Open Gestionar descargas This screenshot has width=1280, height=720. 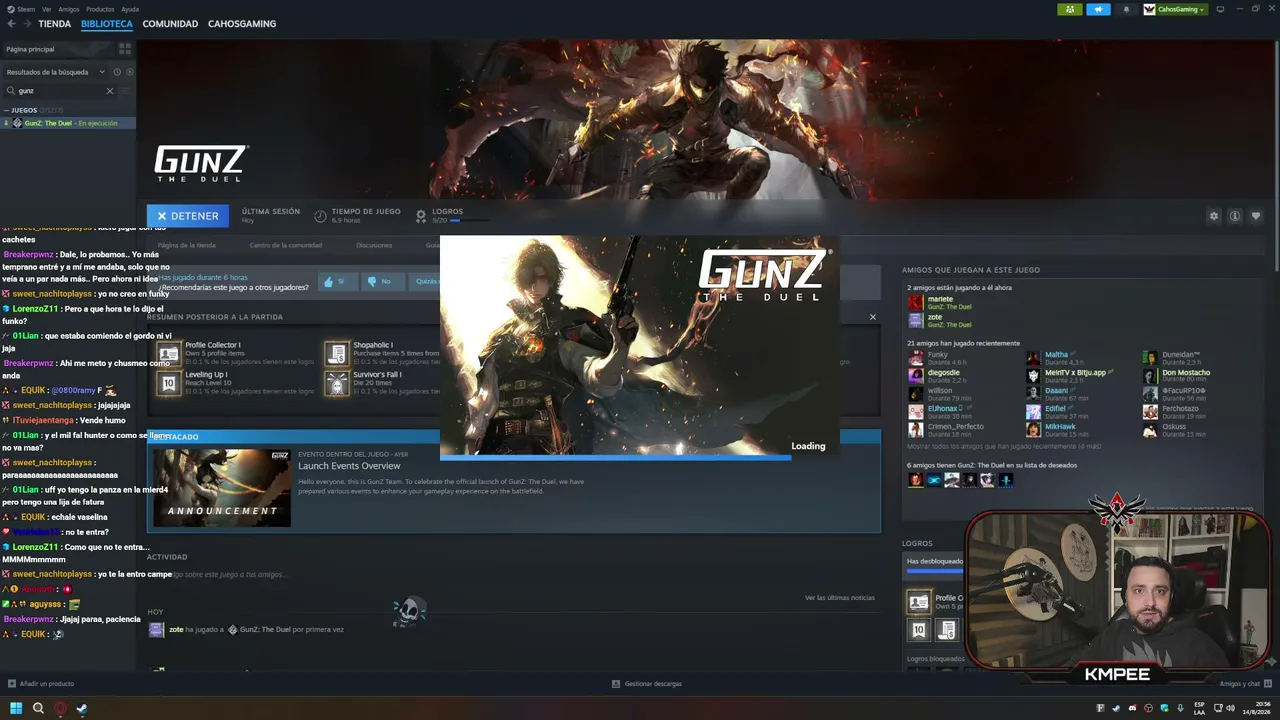(647, 684)
